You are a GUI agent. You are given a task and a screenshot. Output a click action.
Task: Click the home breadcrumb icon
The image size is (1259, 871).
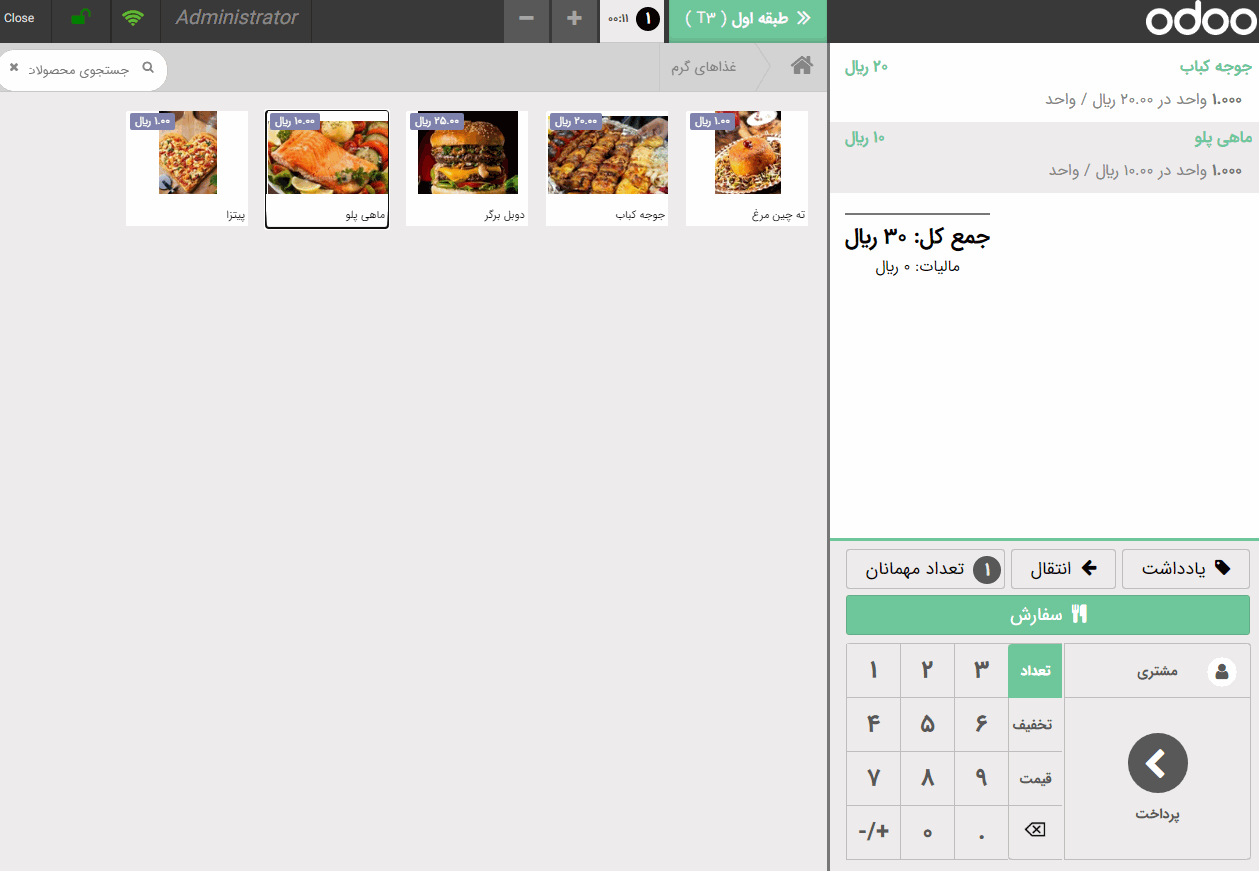coord(801,66)
